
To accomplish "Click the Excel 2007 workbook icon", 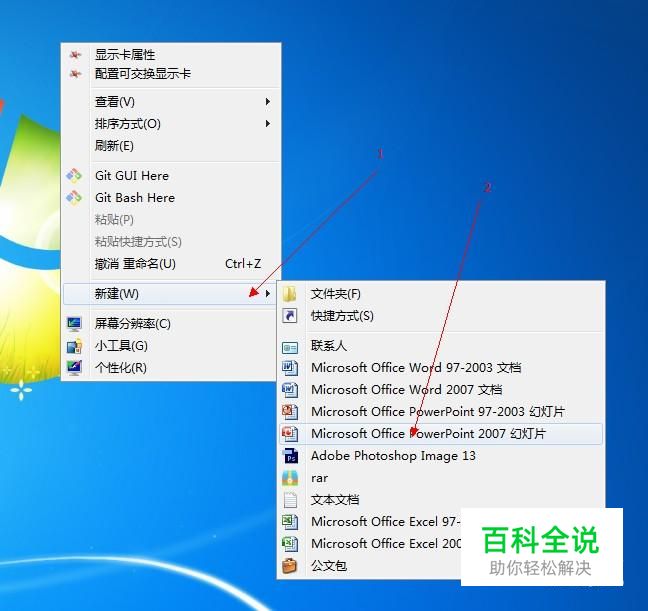I will (x=290, y=544).
